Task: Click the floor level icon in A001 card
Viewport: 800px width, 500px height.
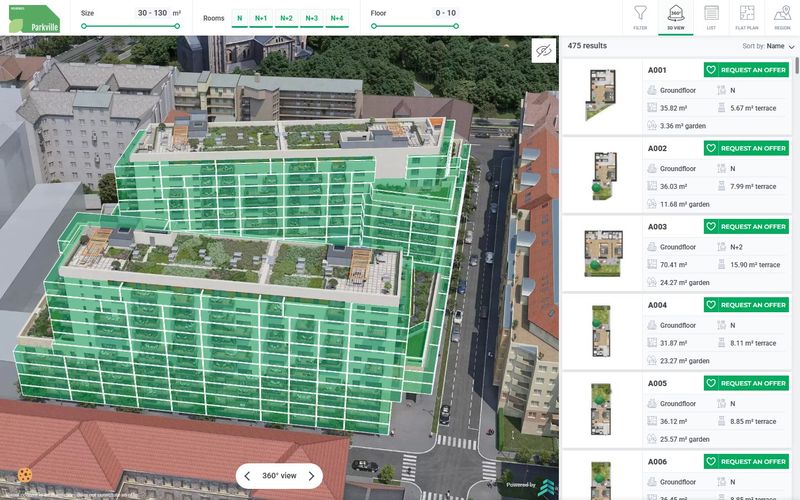Action: pos(652,90)
